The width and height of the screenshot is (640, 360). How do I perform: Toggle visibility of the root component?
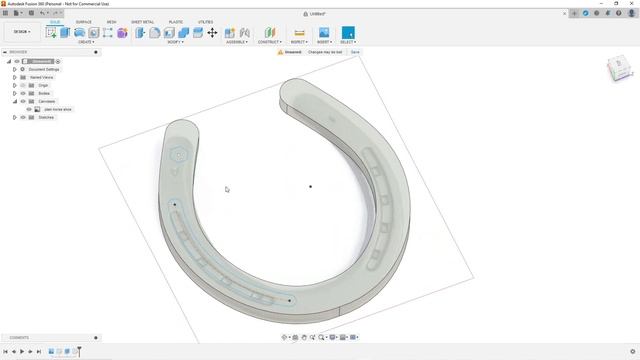(17, 61)
